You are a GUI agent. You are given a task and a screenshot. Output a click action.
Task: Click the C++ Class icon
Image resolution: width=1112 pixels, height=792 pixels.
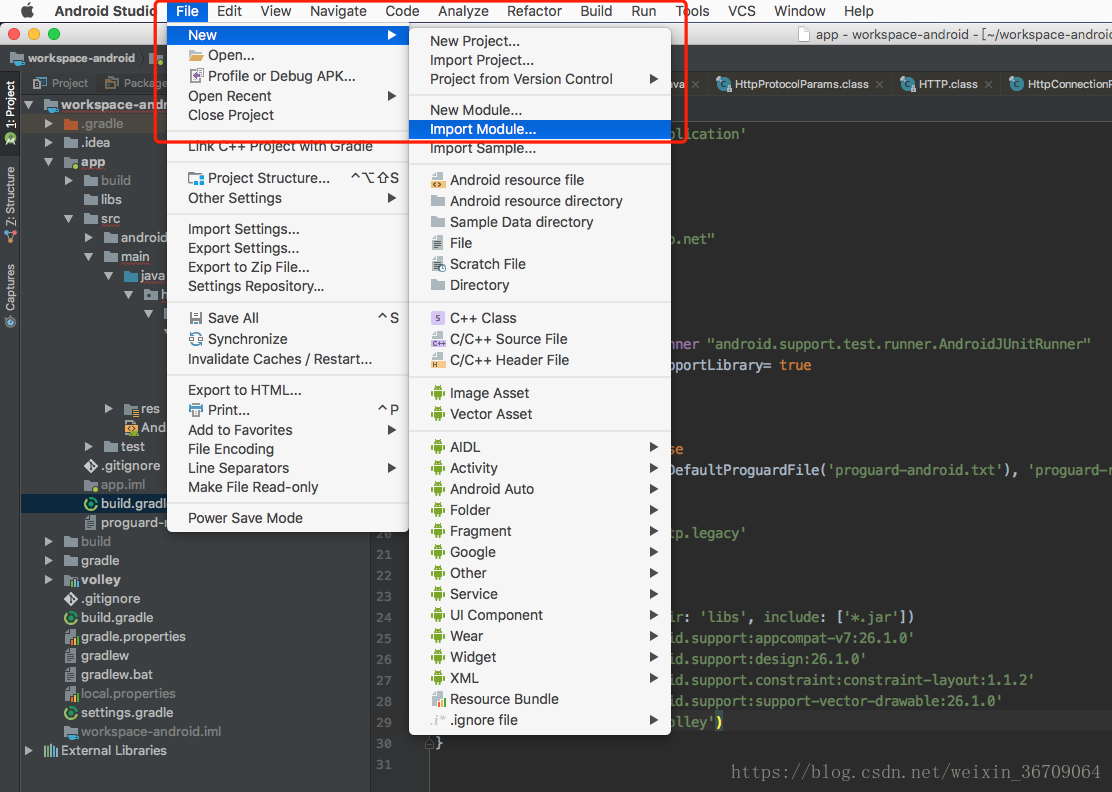[x=438, y=318]
